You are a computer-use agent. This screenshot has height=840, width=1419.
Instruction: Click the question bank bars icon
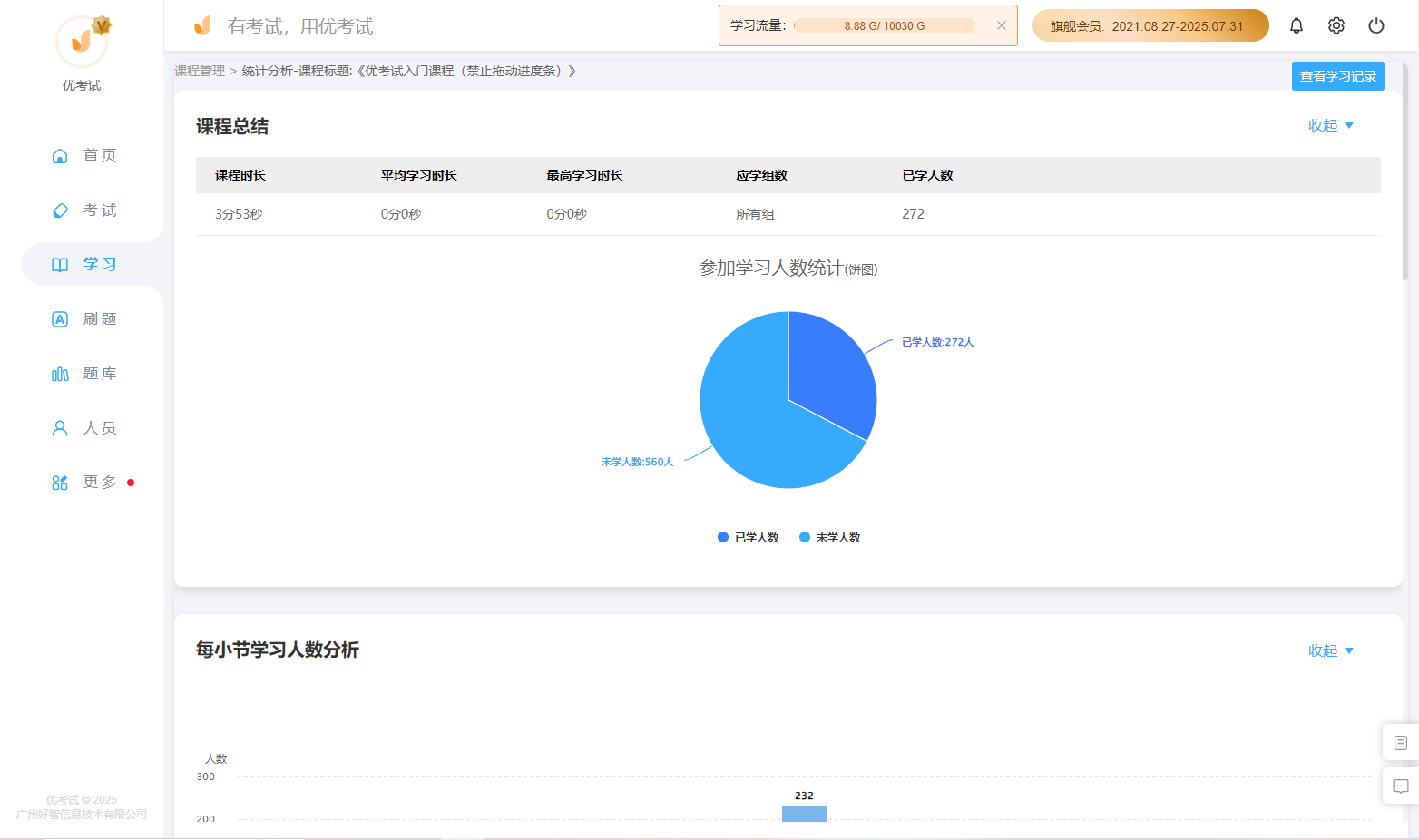point(60,374)
